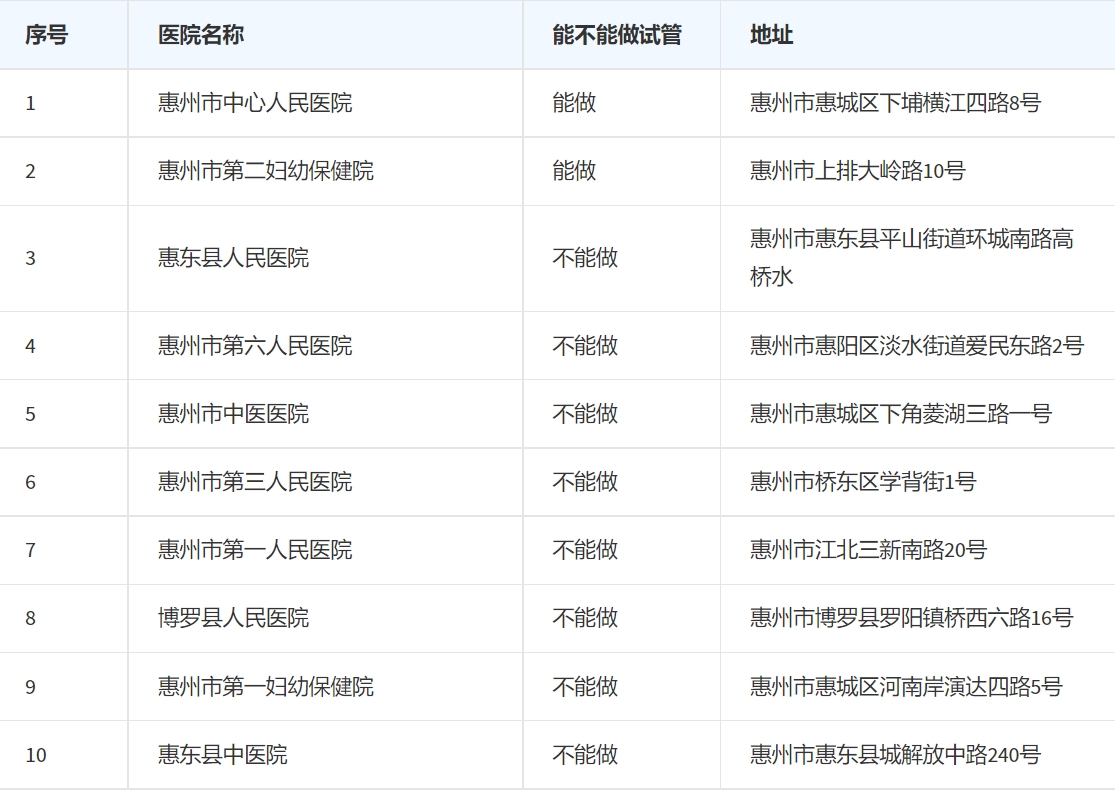Click address 惠州市上排大岭路10号
The image size is (1115, 791).
[x=858, y=171]
